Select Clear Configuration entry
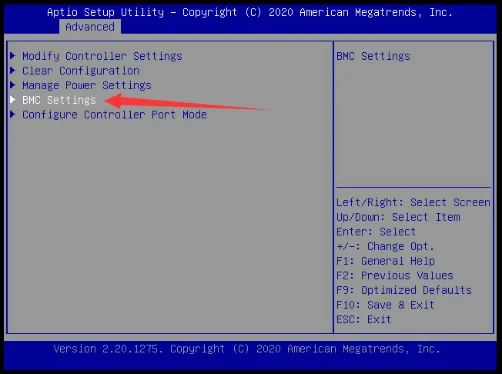 tap(81, 71)
